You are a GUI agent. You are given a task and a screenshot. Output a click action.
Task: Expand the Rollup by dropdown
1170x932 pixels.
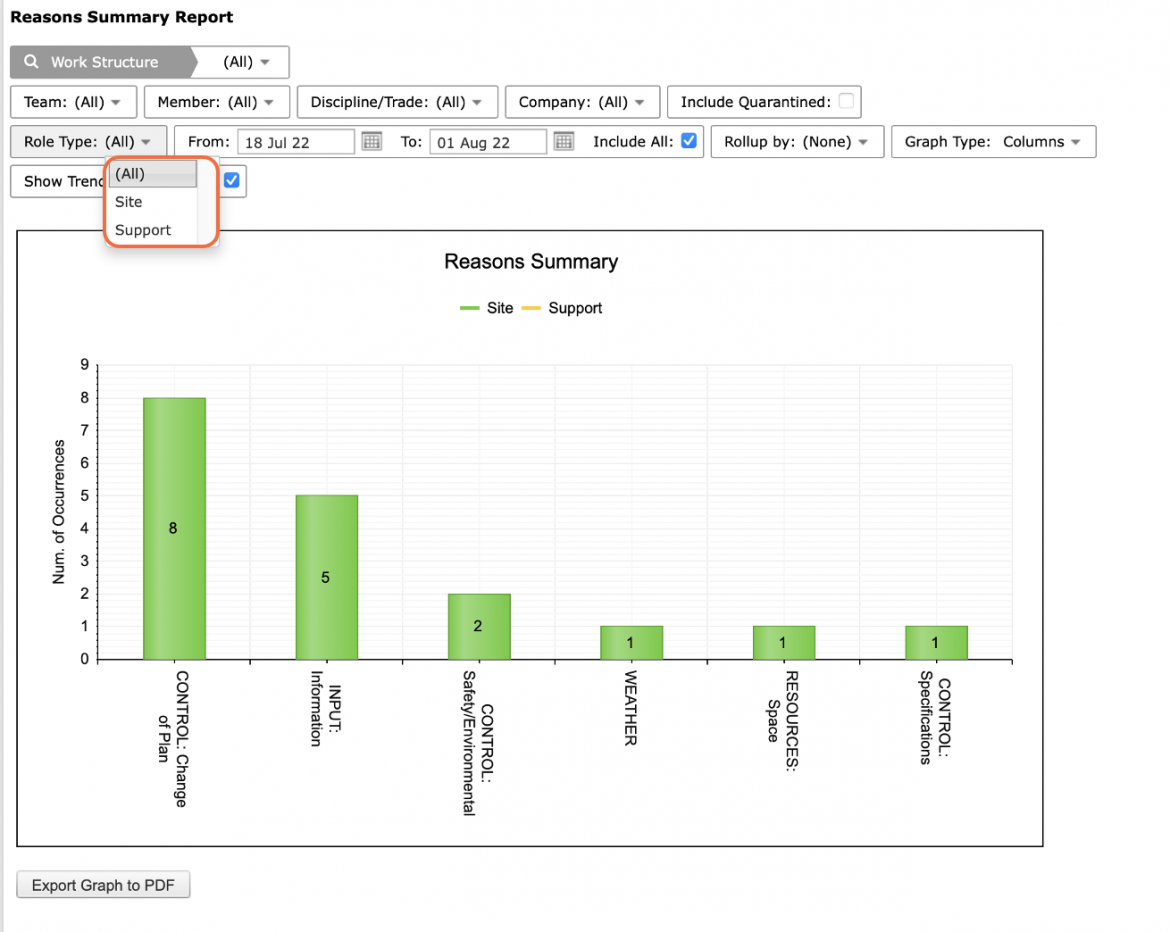797,142
